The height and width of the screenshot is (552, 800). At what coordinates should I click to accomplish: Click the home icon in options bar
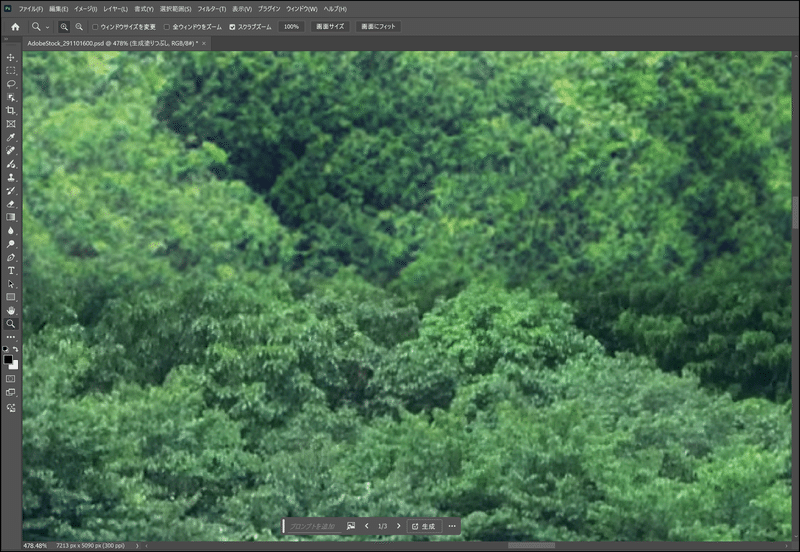click(15, 27)
